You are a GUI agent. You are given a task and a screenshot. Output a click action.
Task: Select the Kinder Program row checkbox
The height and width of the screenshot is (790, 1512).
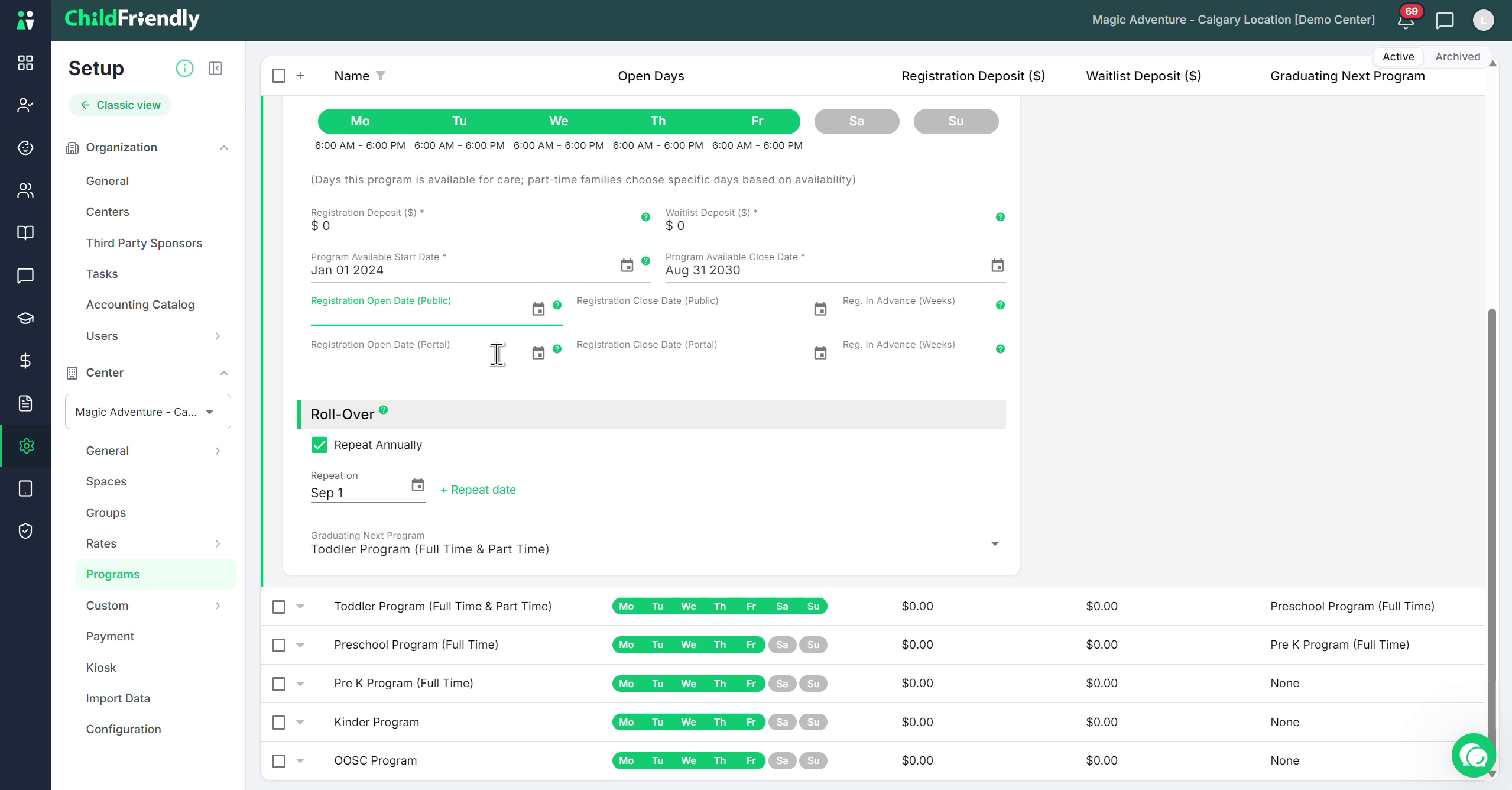(x=278, y=722)
